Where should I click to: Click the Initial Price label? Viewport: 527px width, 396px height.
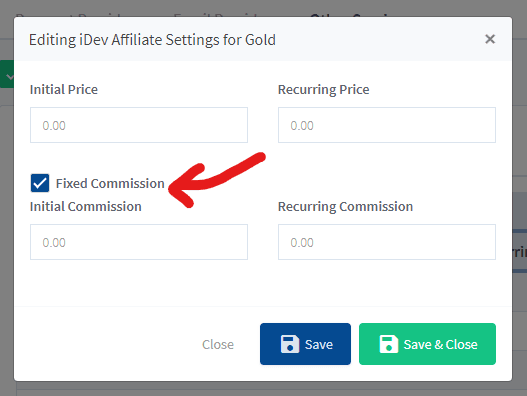(x=64, y=89)
